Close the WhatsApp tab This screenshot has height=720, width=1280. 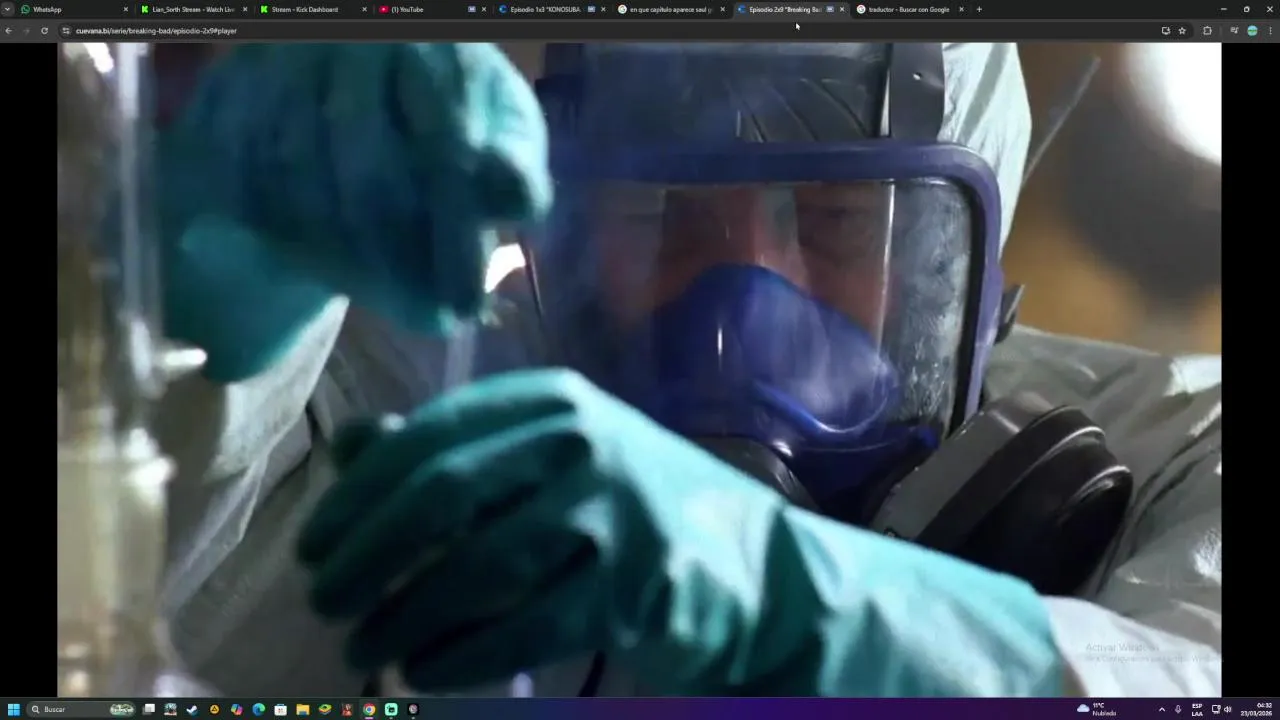[x=126, y=9]
